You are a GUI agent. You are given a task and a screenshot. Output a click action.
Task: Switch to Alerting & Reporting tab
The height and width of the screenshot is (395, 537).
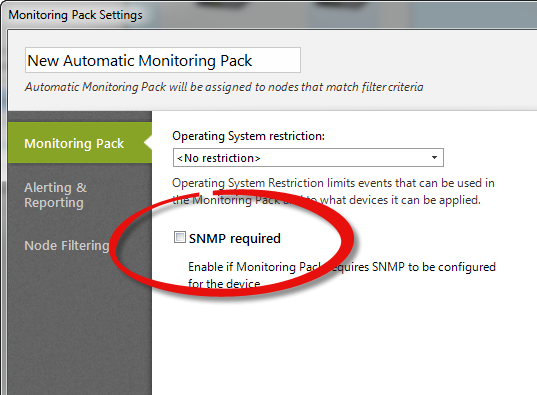pyautogui.click(x=55, y=195)
